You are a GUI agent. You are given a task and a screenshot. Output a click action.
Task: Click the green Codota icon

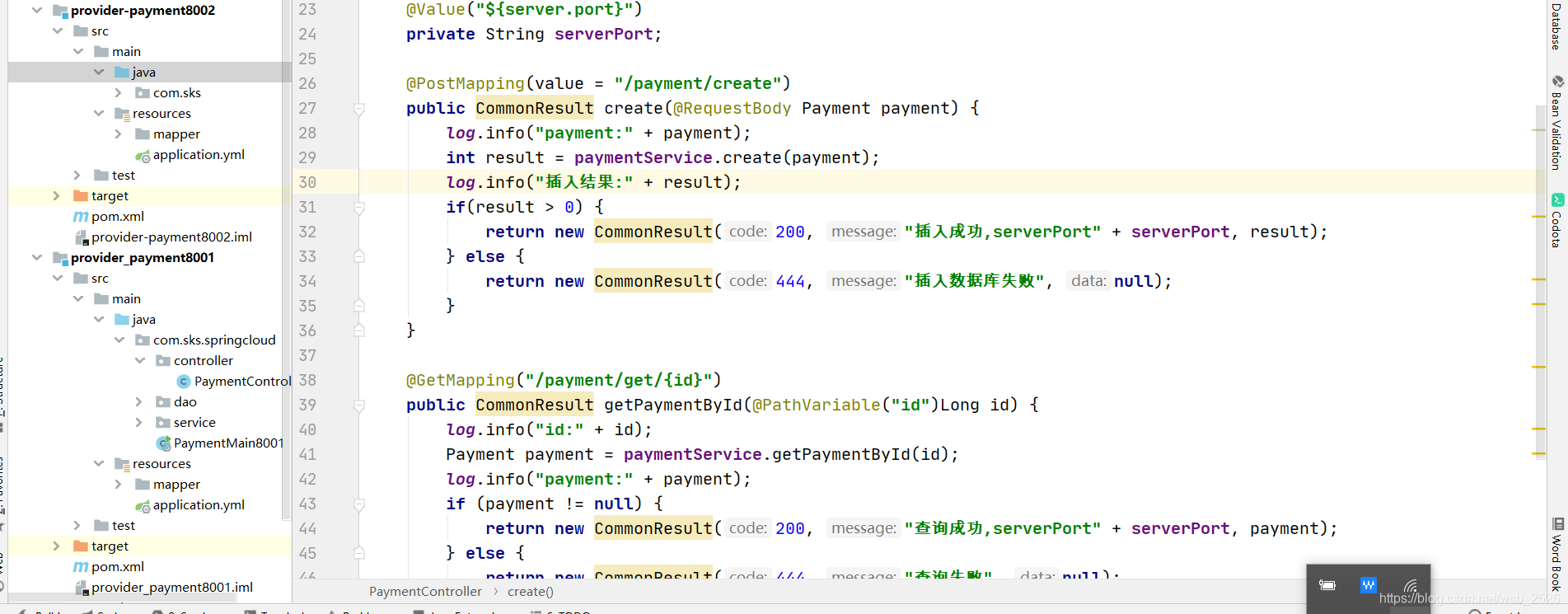(x=1557, y=199)
